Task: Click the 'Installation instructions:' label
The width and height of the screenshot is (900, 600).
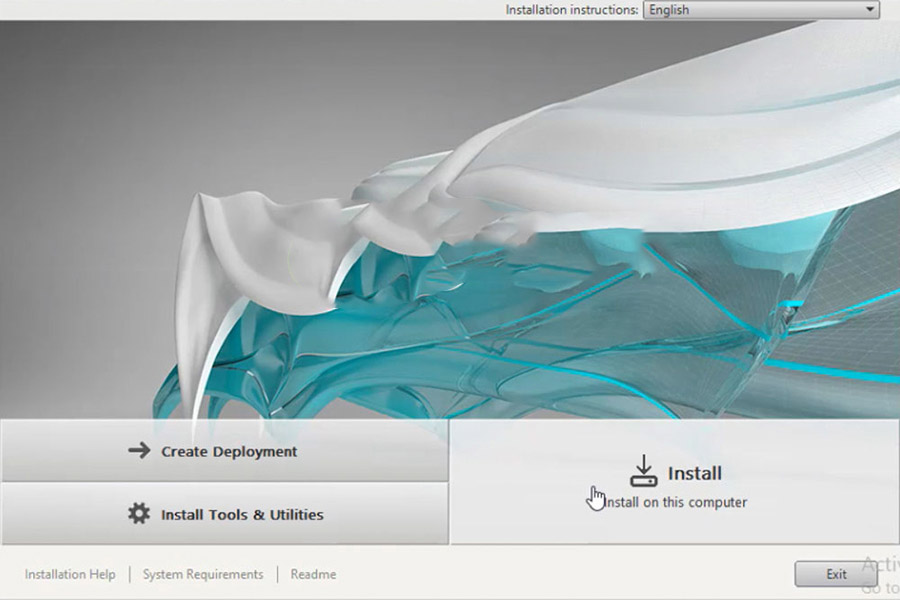Action: [571, 10]
